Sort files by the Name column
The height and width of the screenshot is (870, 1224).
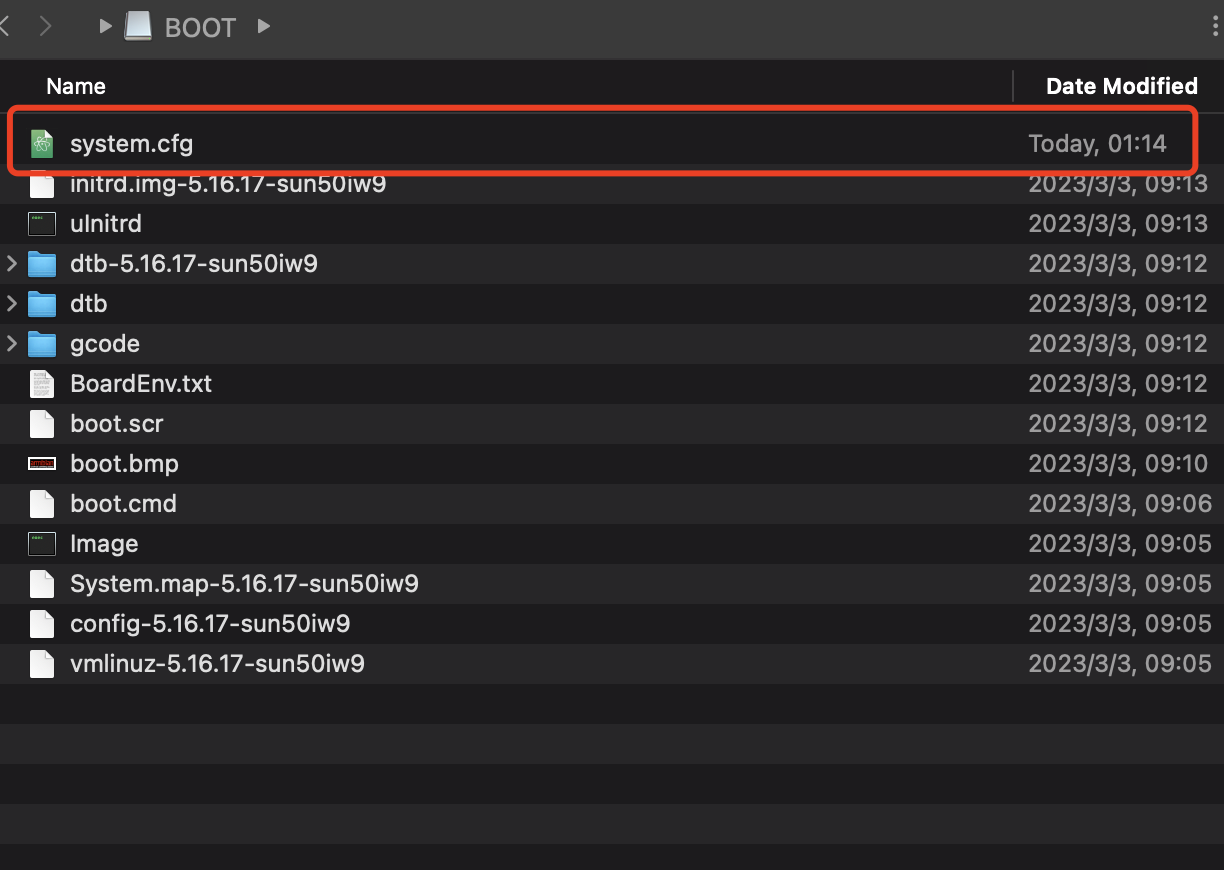[x=76, y=86]
